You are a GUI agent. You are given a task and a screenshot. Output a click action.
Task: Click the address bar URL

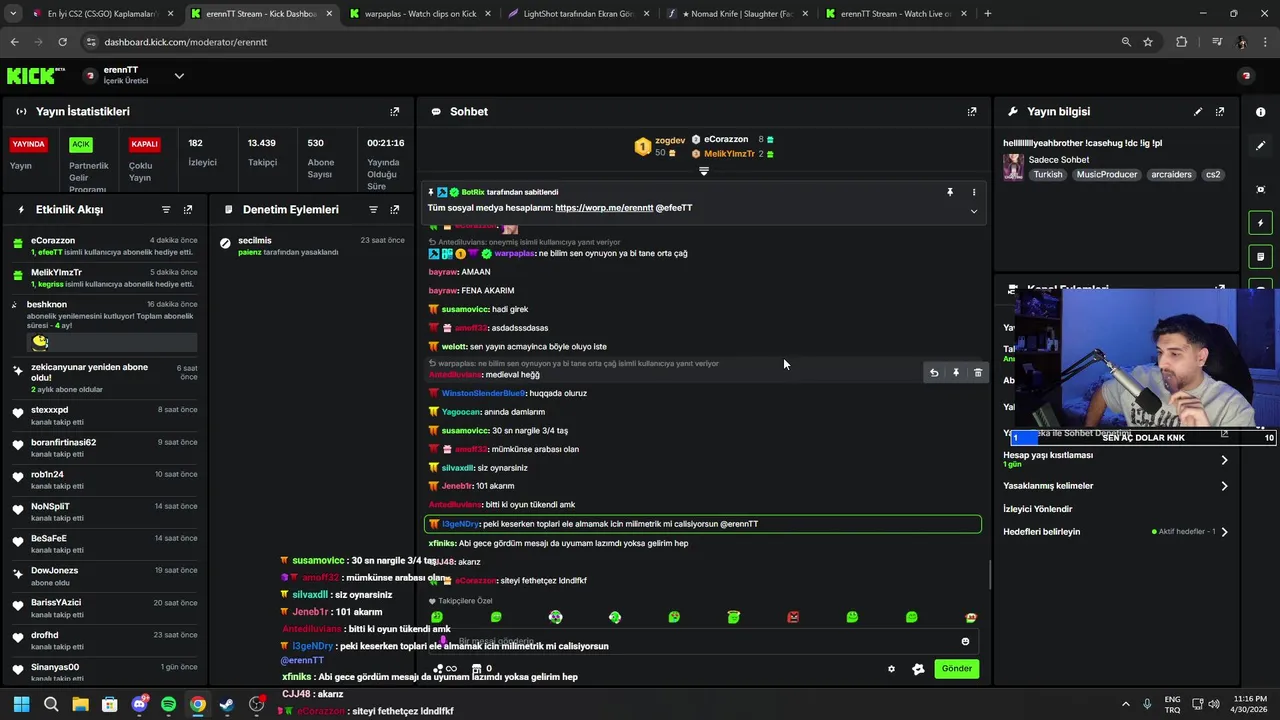pyautogui.click(x=186, y=42)
